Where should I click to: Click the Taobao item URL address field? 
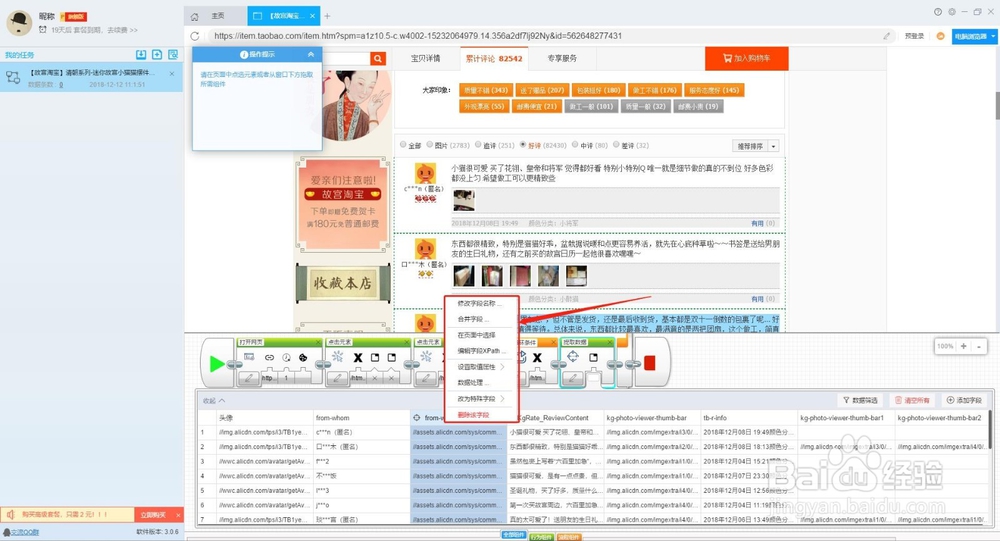coord(545,36)
